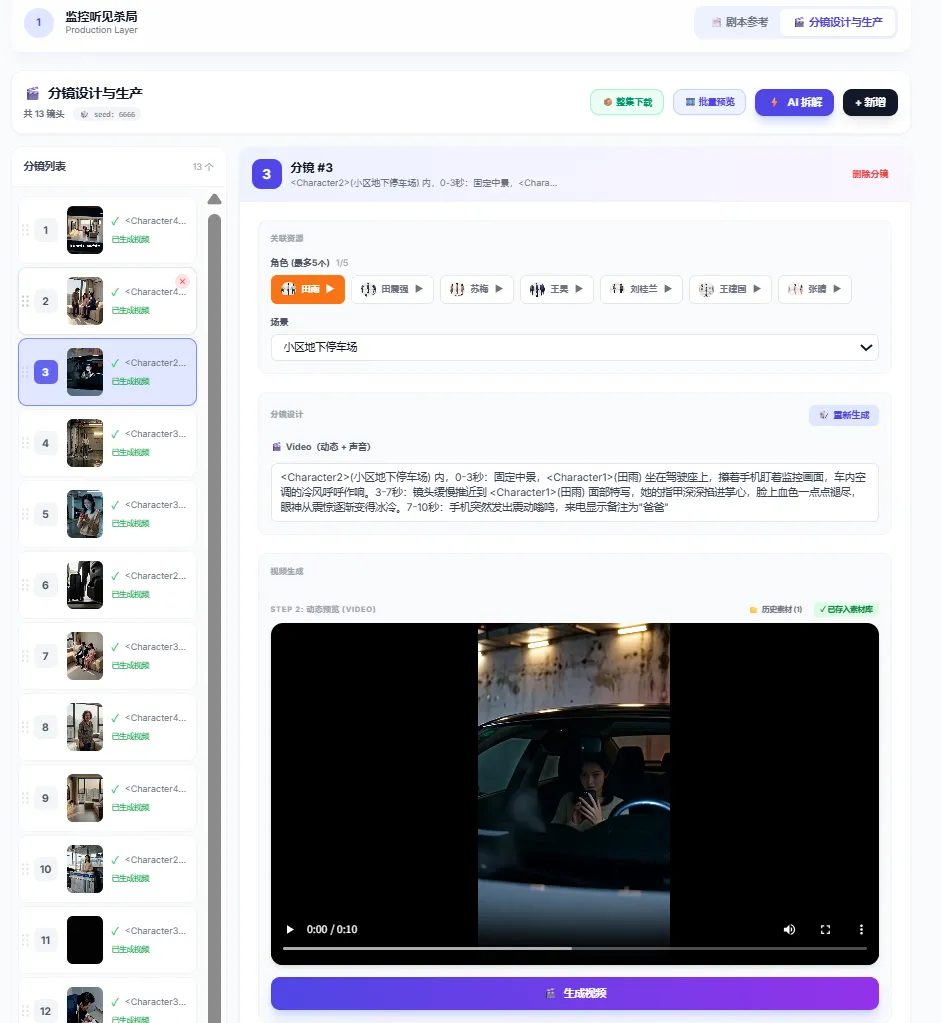
Task: Click the play arrow on the 田震强 chip
Action: point(419,288)
